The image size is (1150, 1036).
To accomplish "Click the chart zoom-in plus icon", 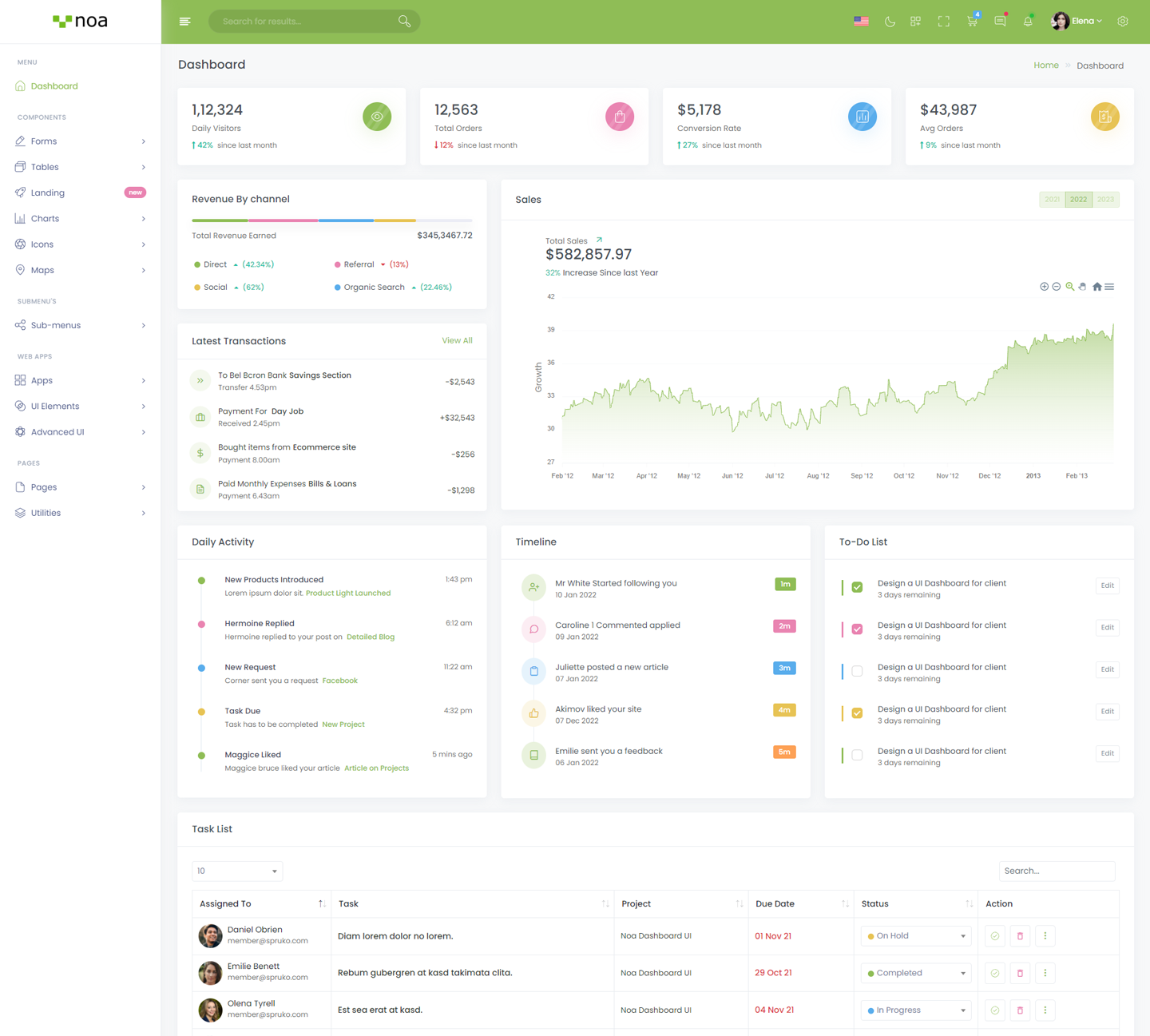I will coord(1044,287).
